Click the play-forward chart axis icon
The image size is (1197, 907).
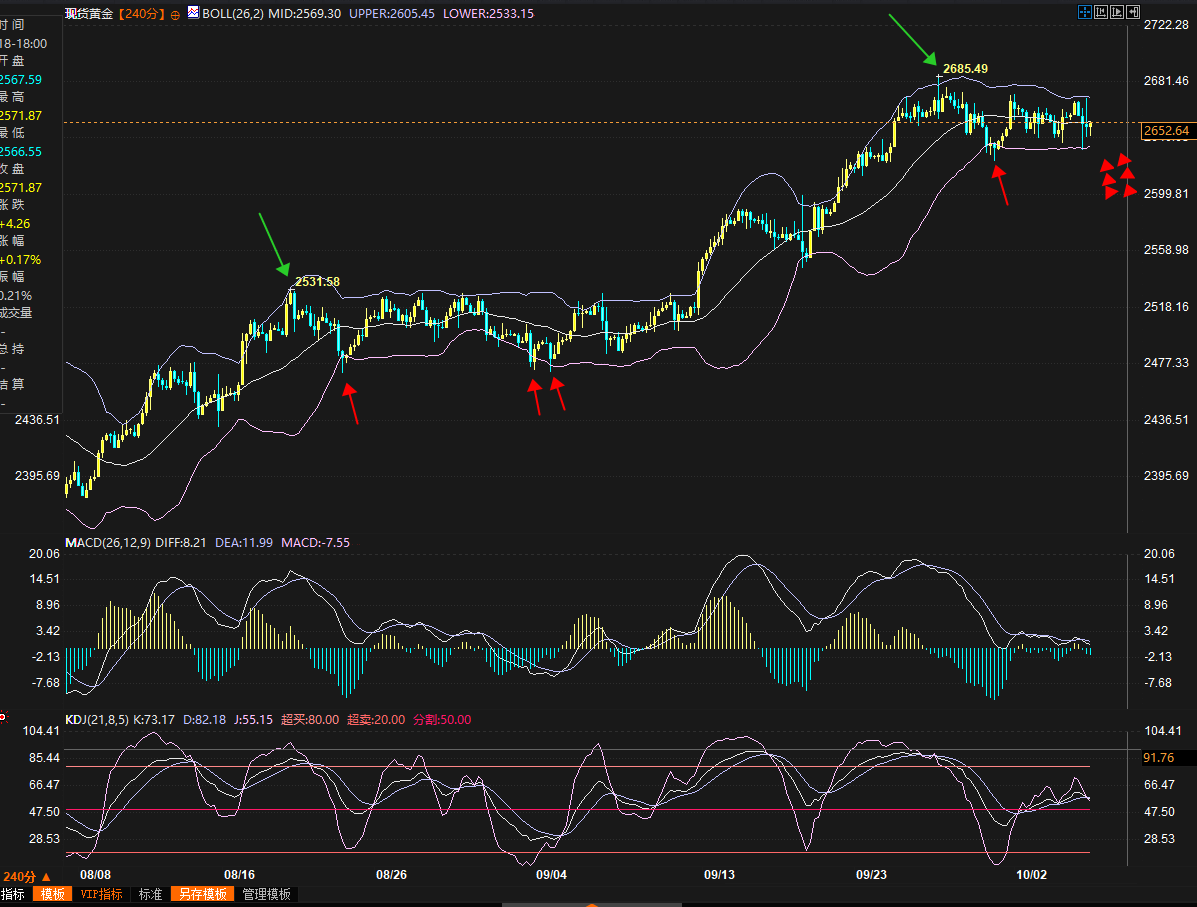point(1116,13)
